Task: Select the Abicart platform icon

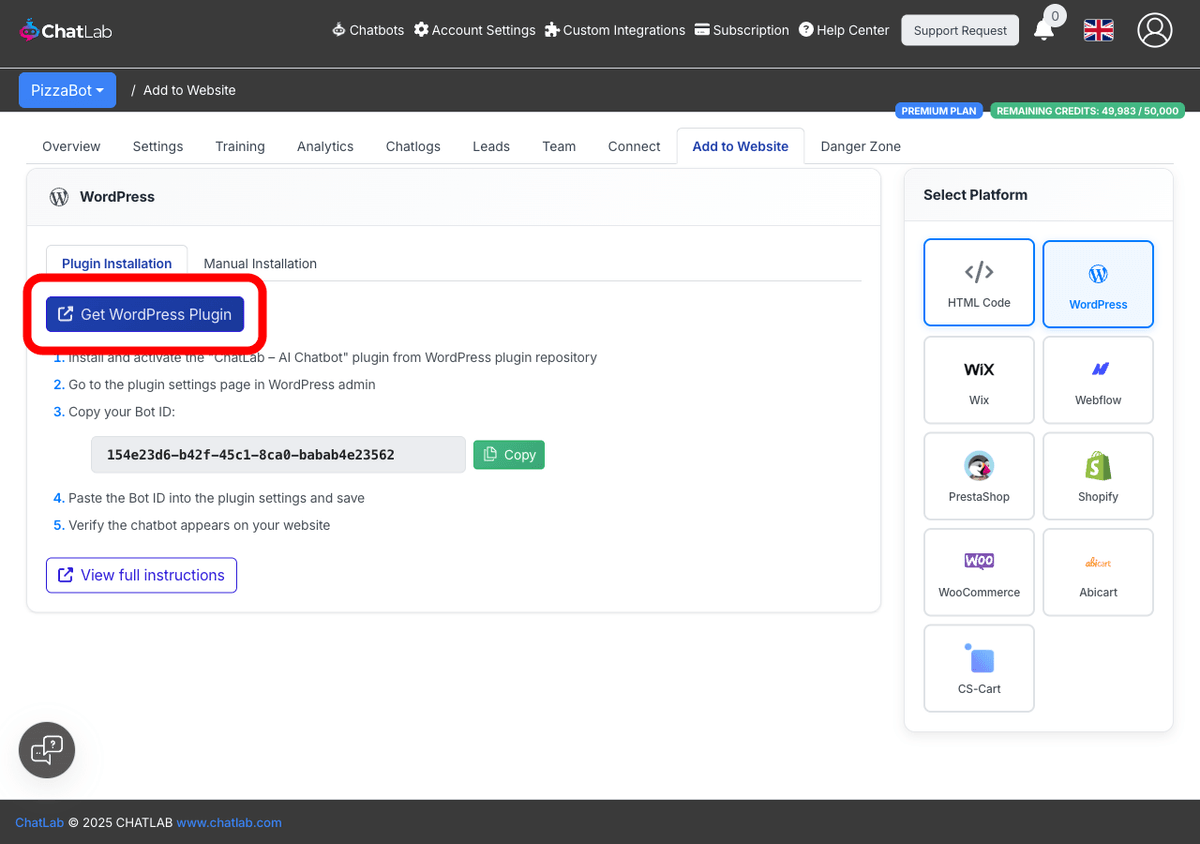Action: click(x=1097, y=572)
